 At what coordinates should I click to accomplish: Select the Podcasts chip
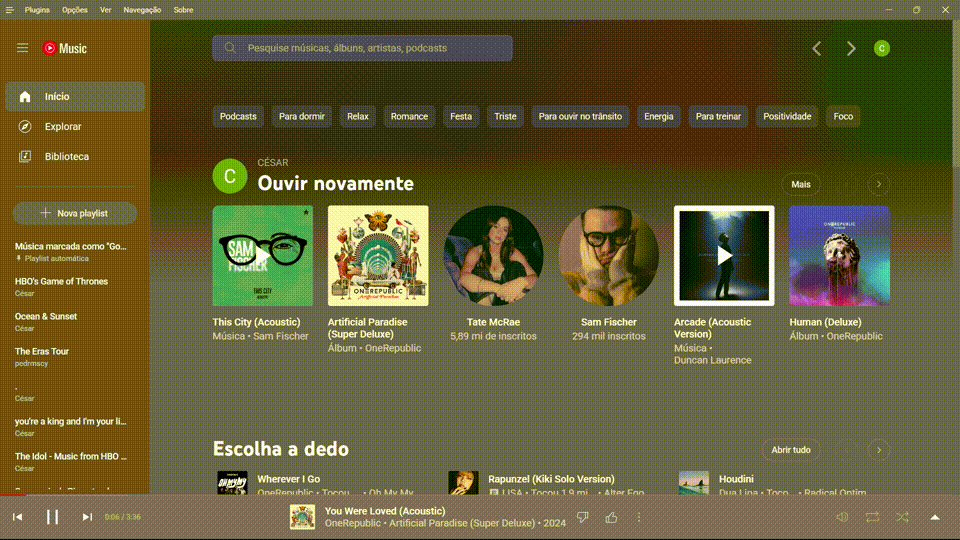point(238,116)
